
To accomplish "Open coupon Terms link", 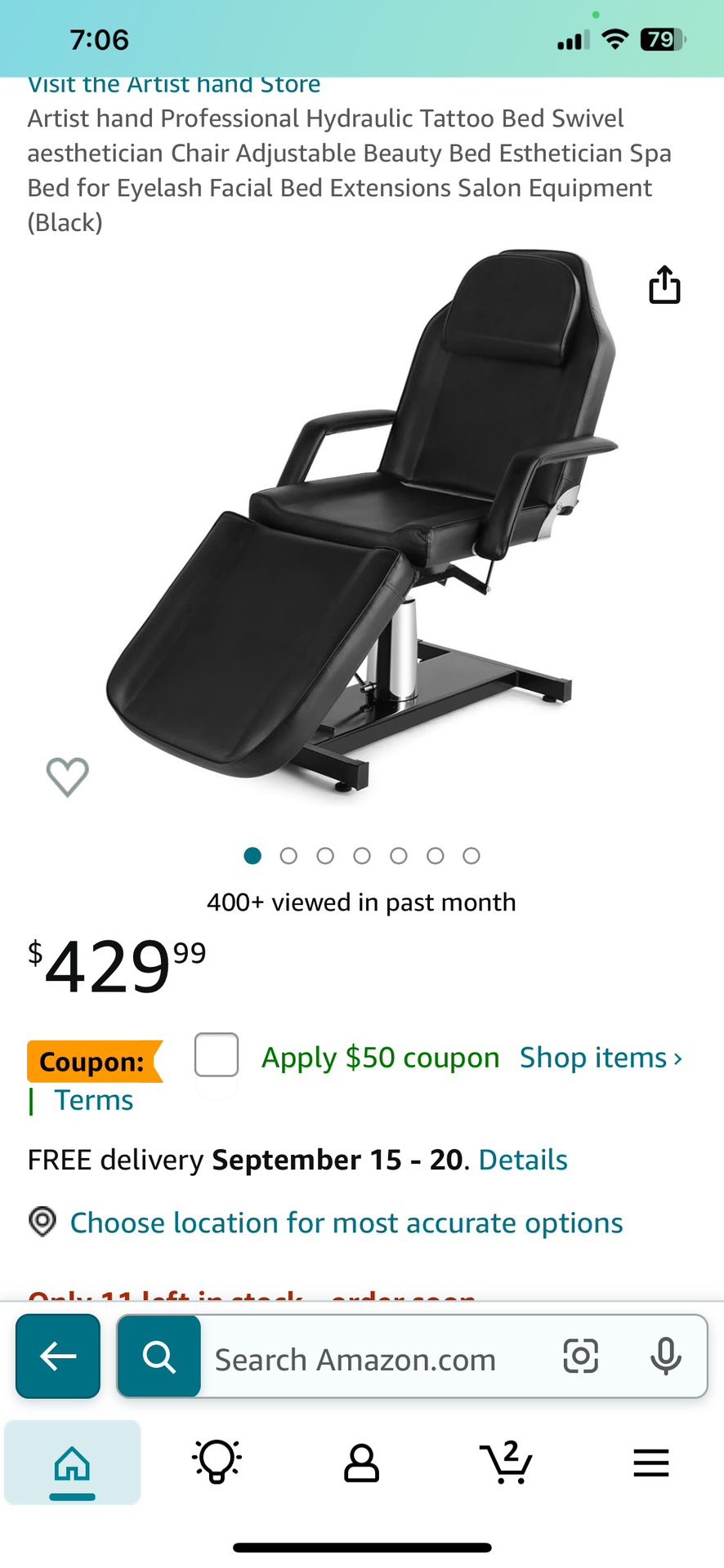I will pos(93,1100).
